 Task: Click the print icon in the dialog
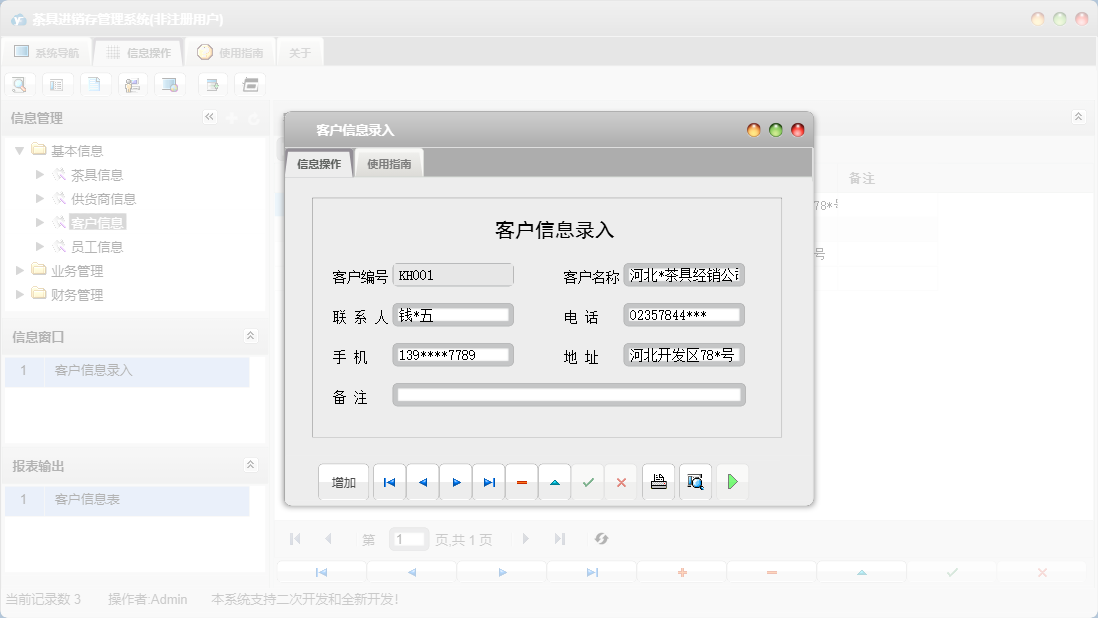pyautogui.click(x=658, y=481)
